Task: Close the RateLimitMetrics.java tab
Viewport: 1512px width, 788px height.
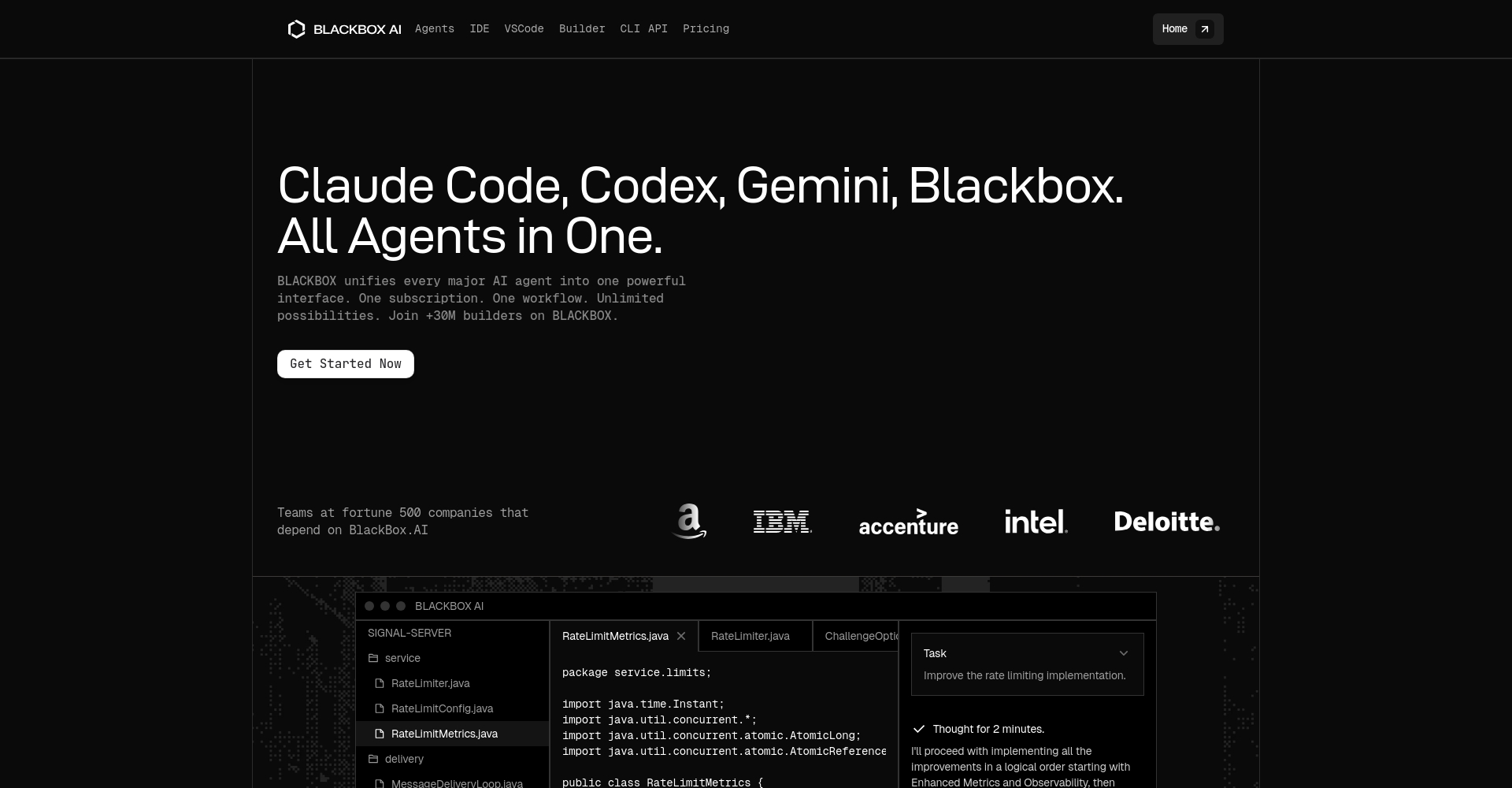Action: pyautogui.click(x=680, y=636)
